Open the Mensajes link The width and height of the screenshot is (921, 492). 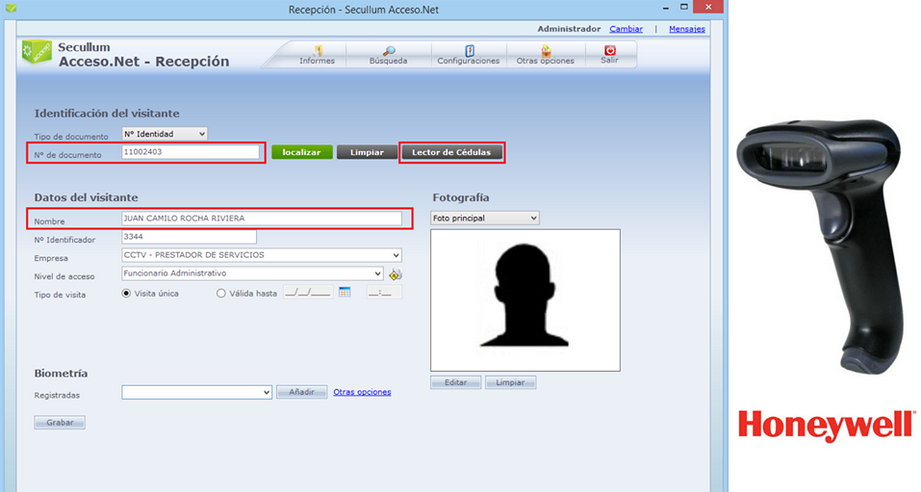tap(687, 29)
